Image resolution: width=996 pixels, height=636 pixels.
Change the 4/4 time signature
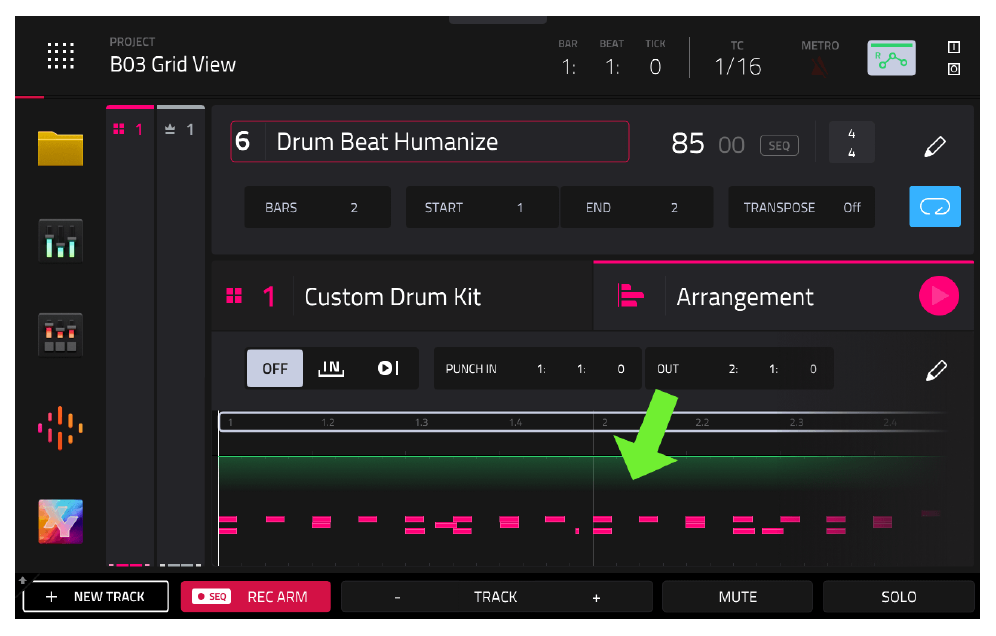point(851,143)
